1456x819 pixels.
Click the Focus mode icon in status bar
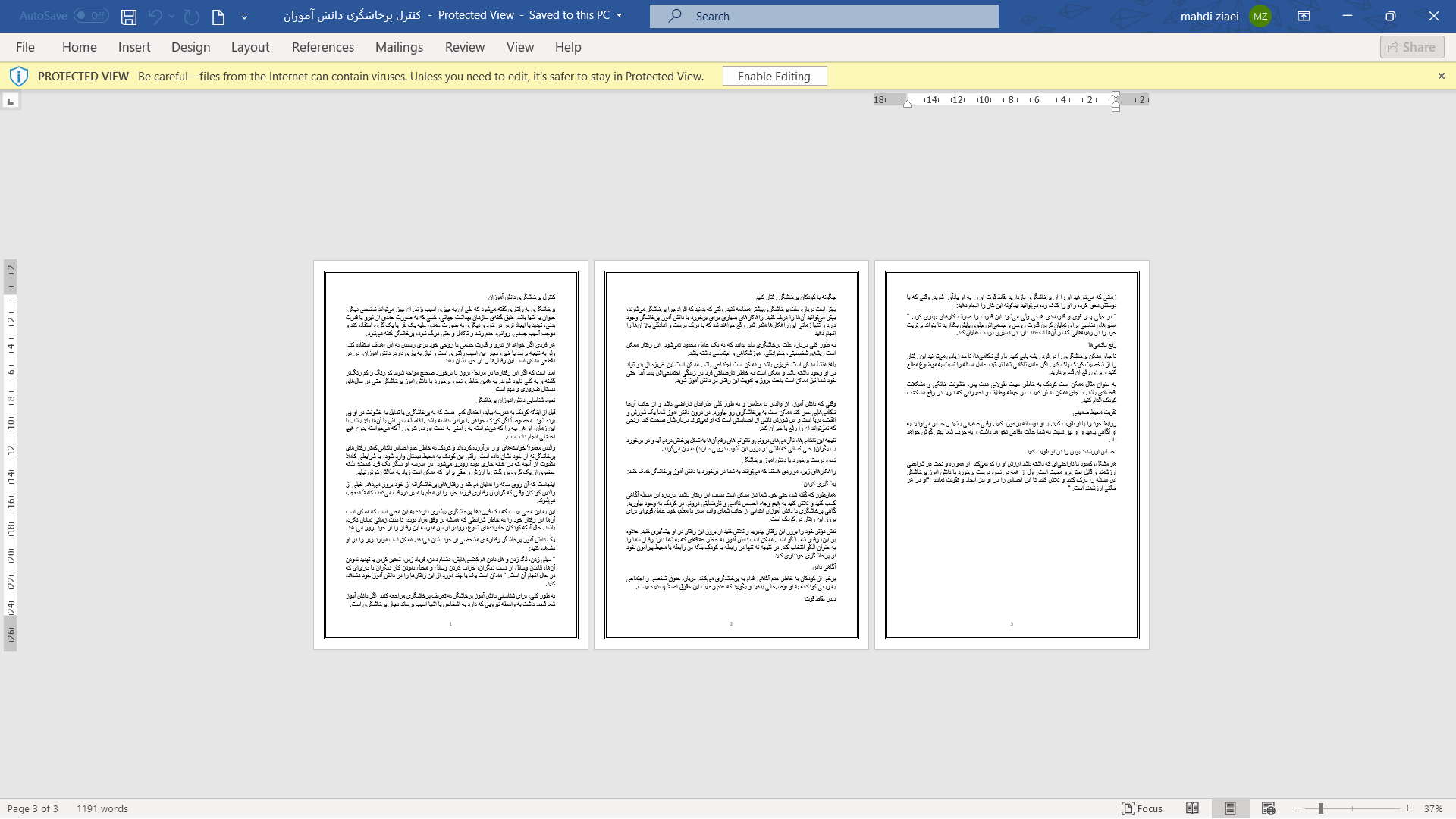tap(1128, 808)
